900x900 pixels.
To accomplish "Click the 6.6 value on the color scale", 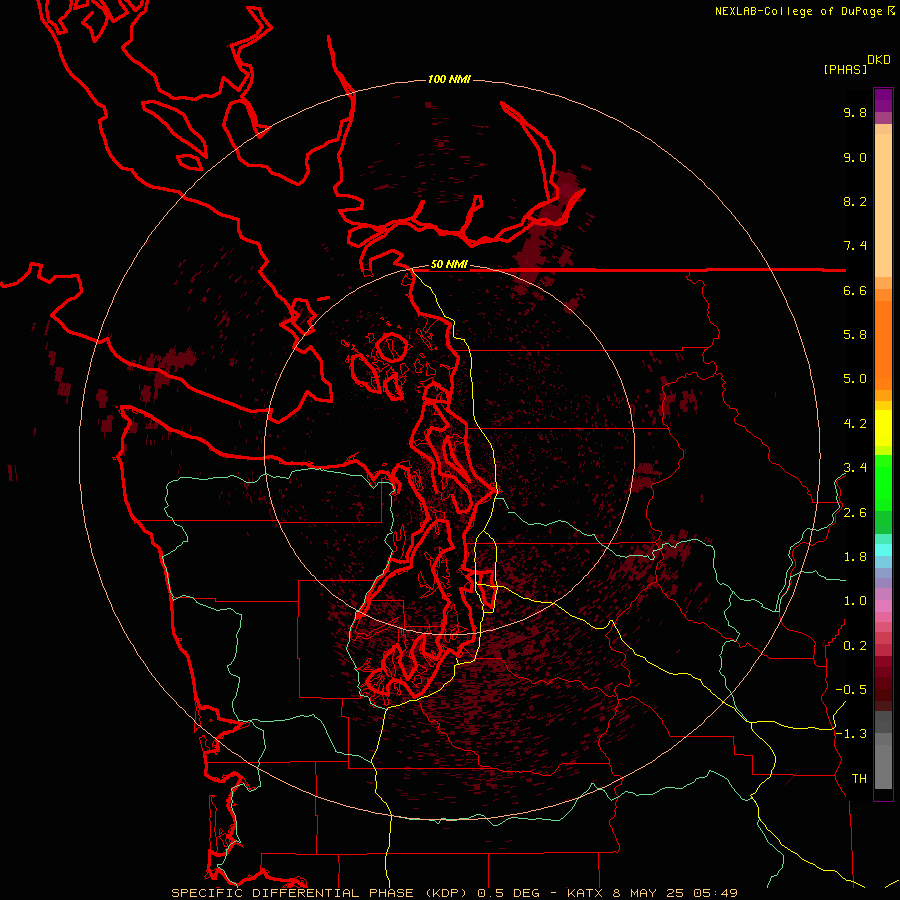I will pyautogui.click(x=855, y=290).
